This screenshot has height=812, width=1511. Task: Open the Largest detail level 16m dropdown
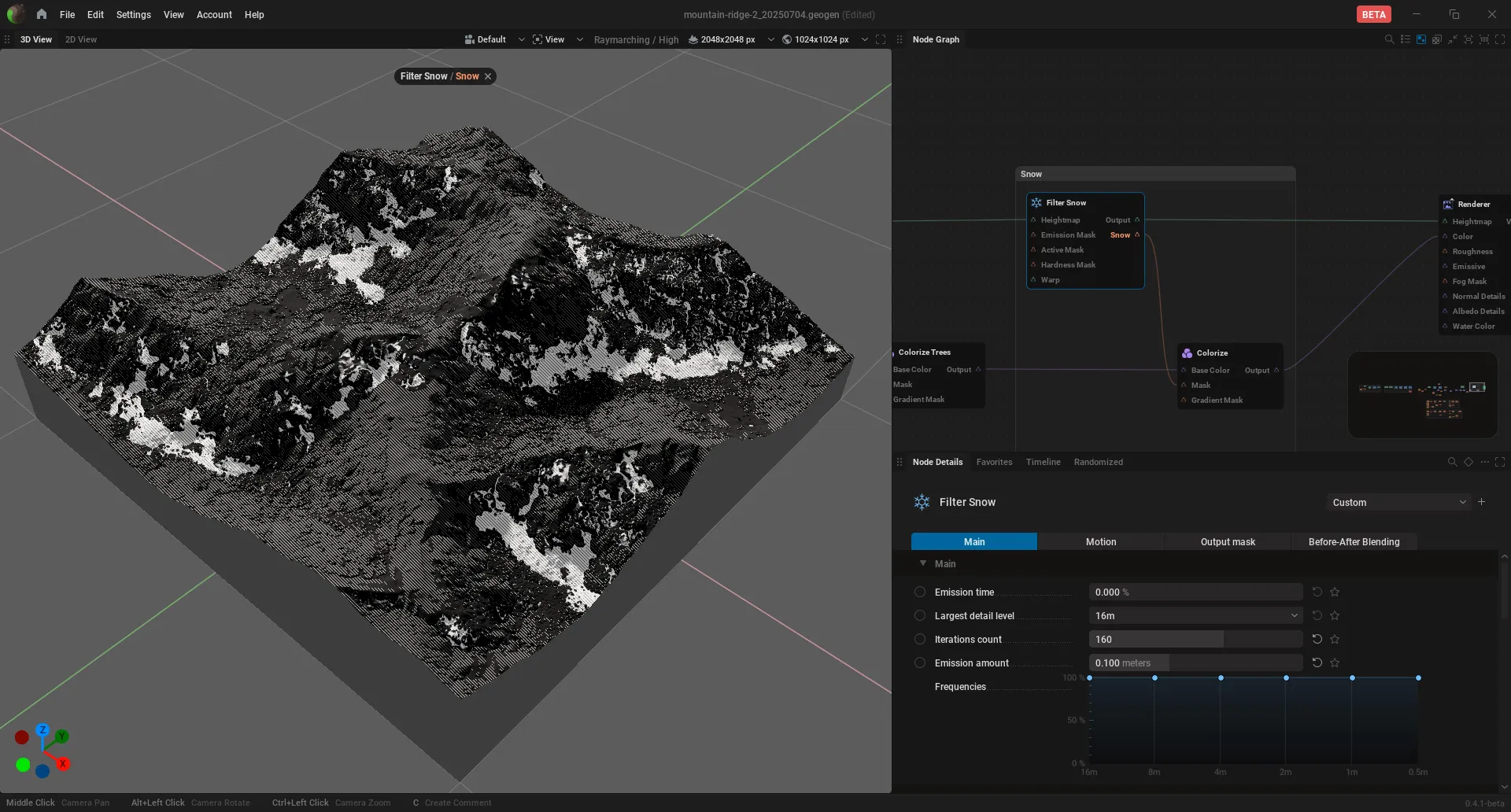tap(1195, 615)
